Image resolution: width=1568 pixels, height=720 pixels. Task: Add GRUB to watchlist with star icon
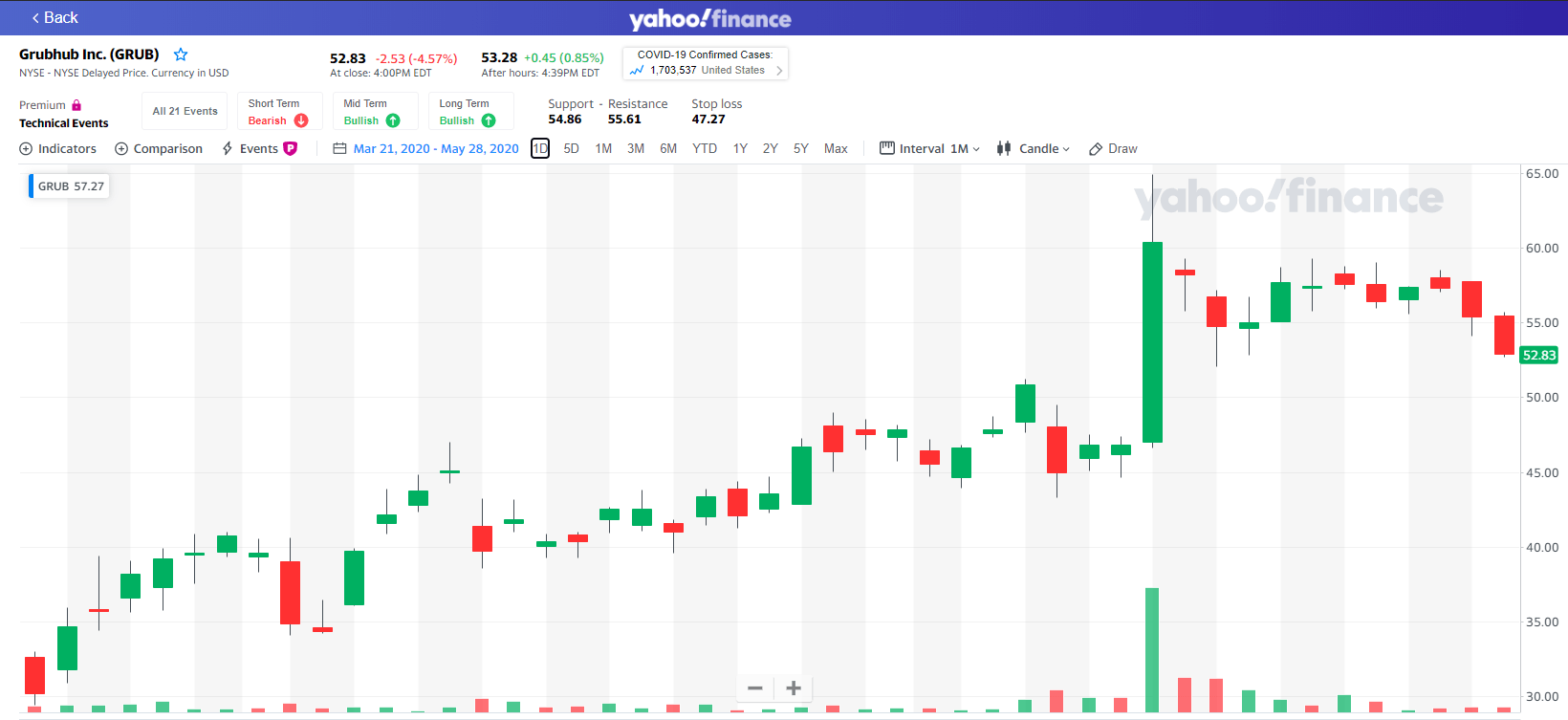tap(181, 55)
